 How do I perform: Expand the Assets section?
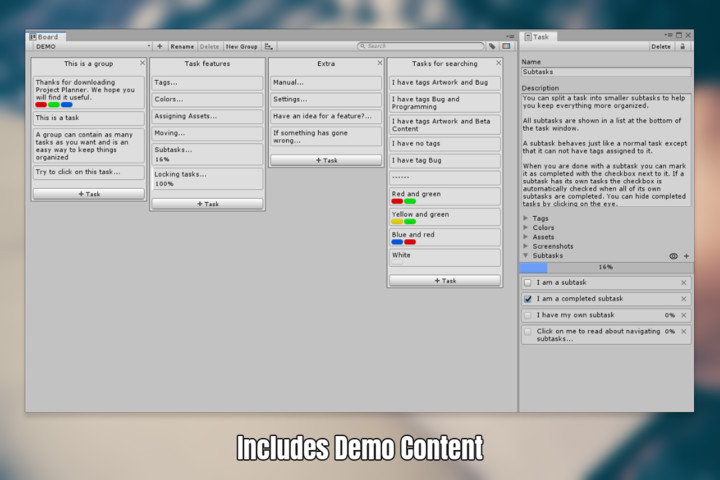click(x=526, y=237)
